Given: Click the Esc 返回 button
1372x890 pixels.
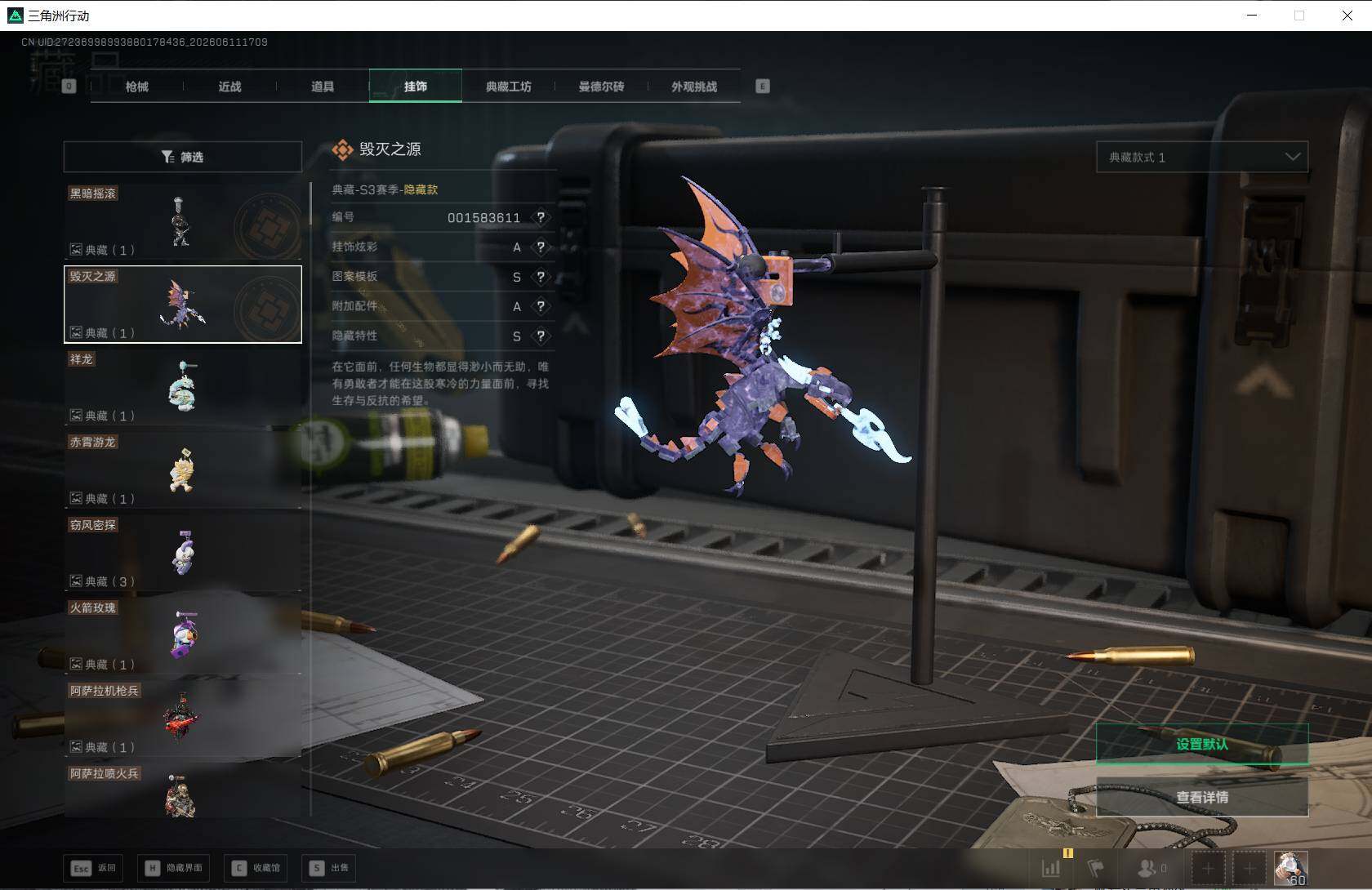Looking at the screenshot, I should [x=93, y=868].
